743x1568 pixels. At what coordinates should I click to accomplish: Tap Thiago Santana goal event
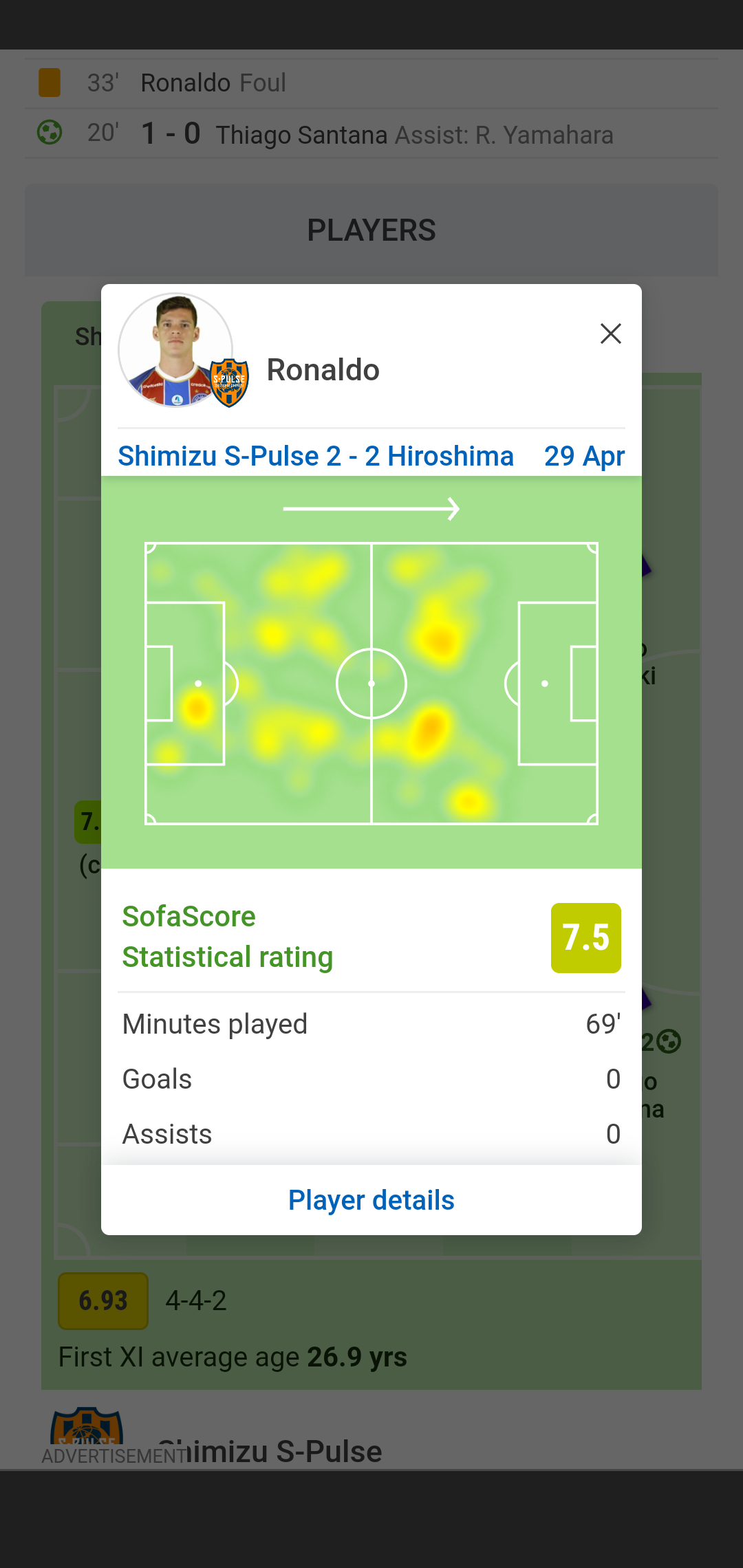301,135
